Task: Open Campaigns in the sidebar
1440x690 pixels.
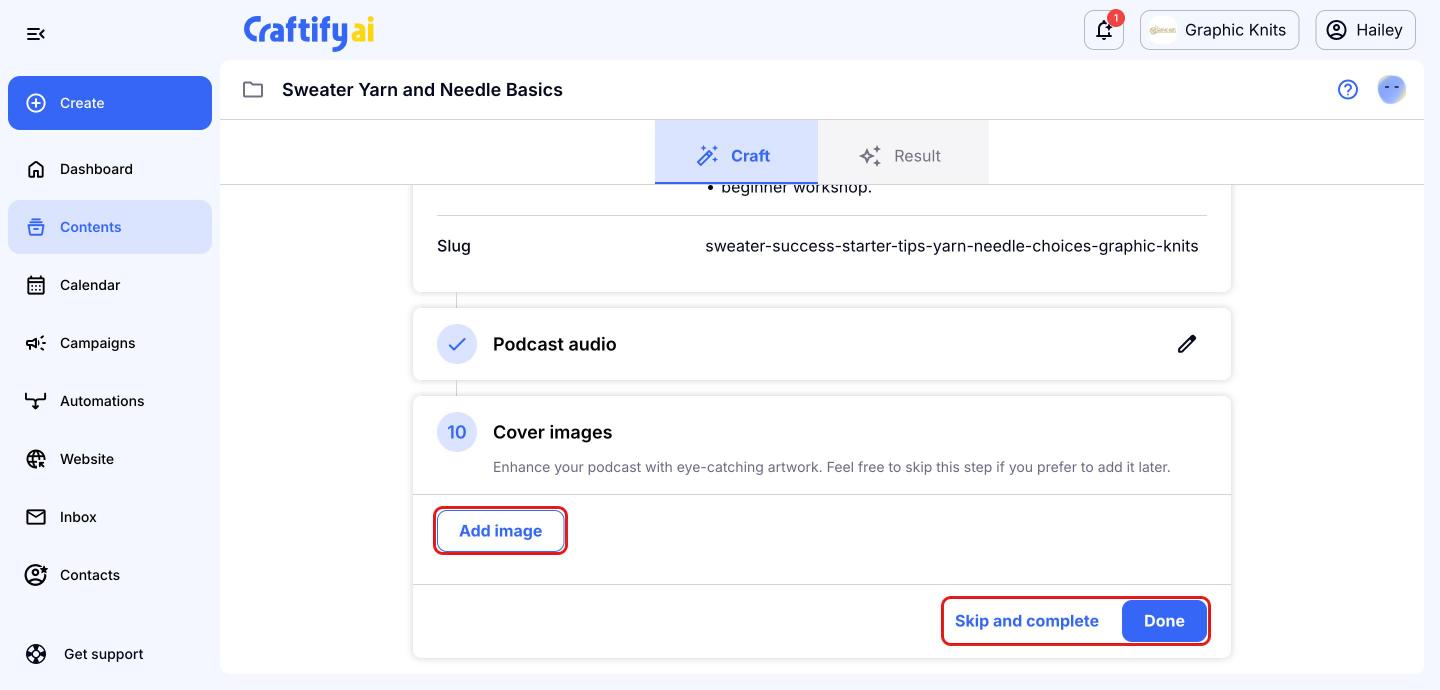Action: click(x=110, y=343)
